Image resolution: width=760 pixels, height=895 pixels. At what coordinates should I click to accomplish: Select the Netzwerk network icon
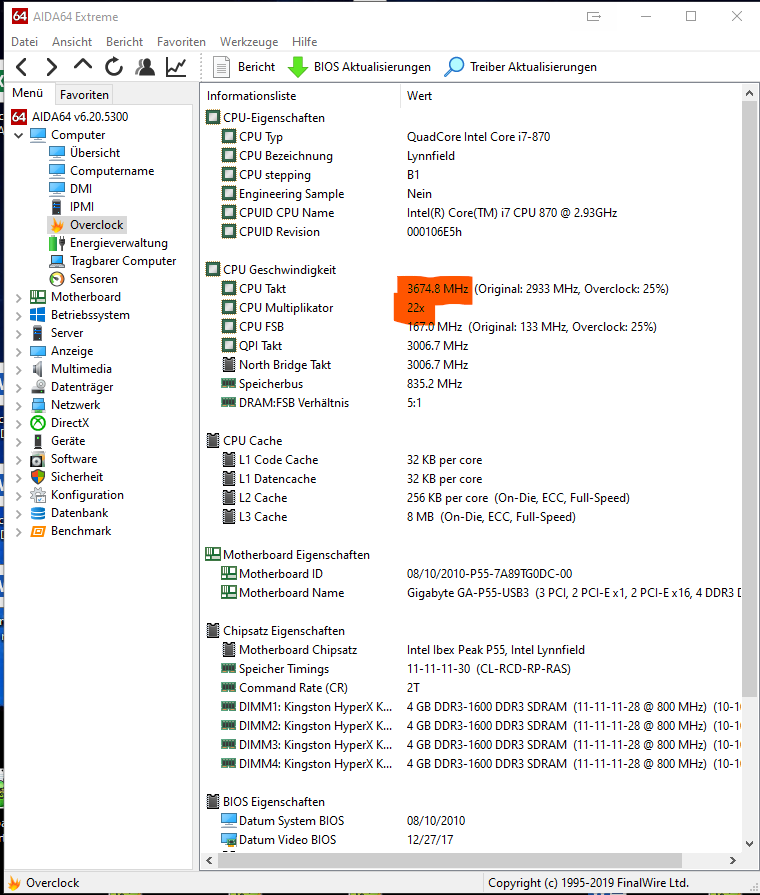38,405
